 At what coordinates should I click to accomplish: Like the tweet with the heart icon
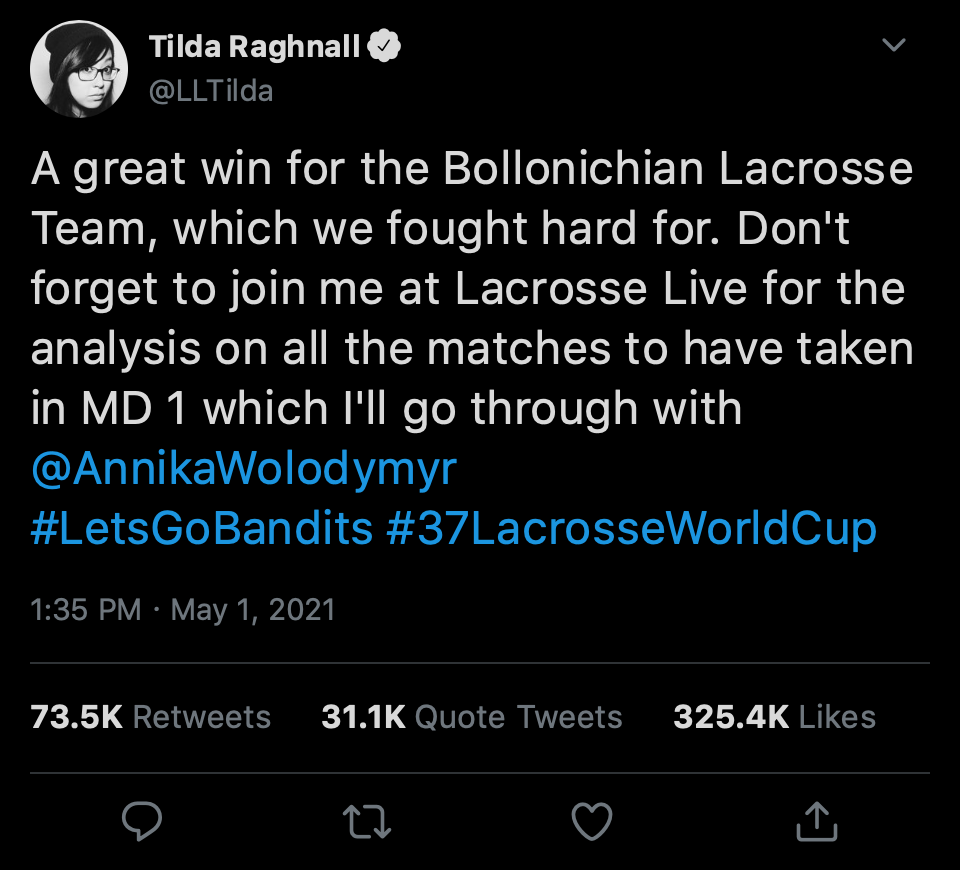(591, 821)
